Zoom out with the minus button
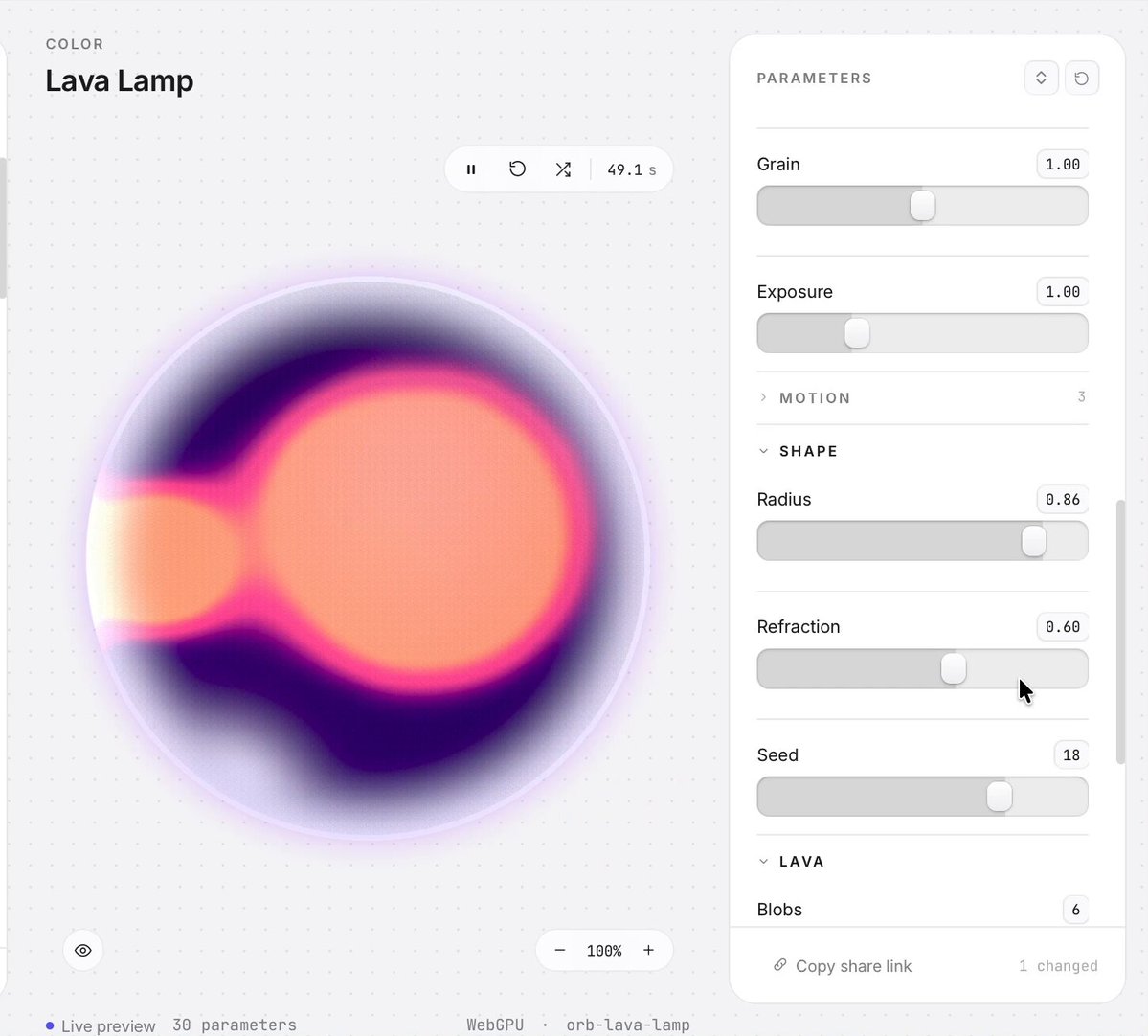 coord(560,951)
